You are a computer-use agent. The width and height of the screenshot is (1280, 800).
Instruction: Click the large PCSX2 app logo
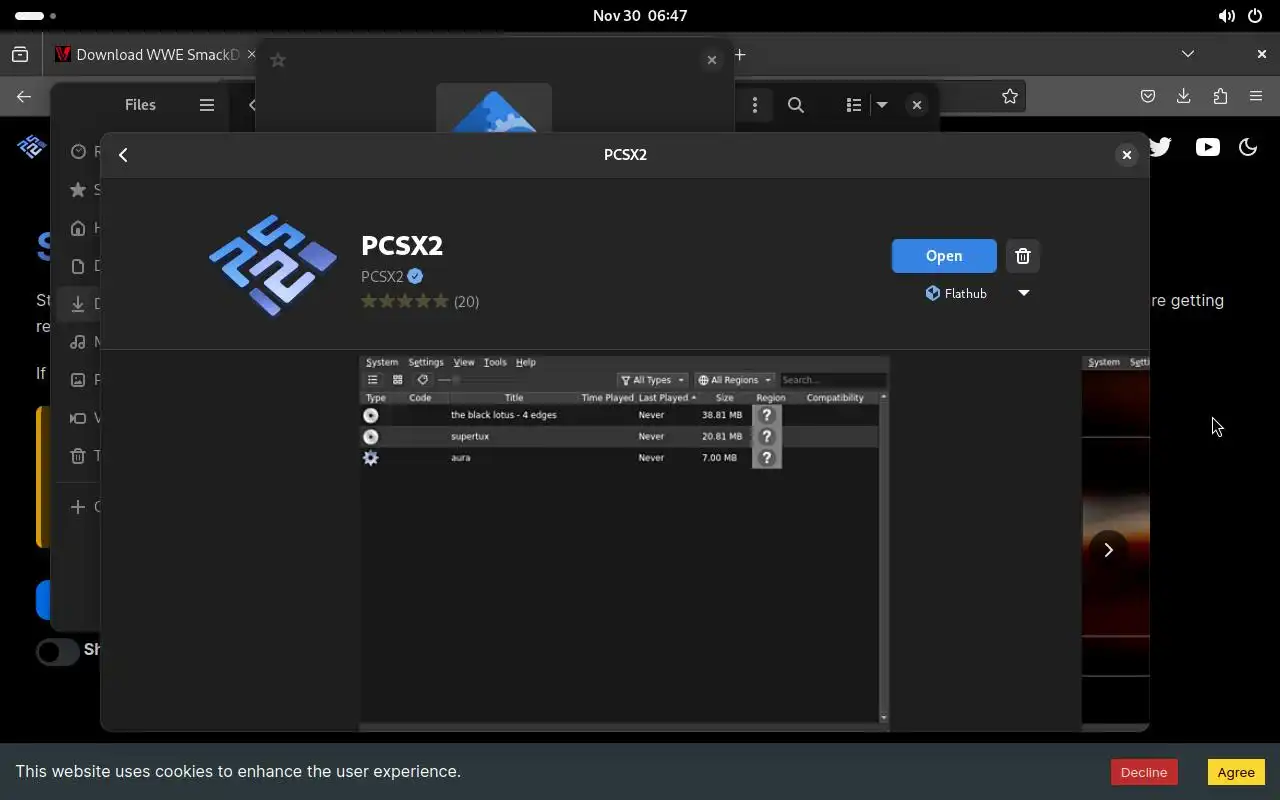[273, 265]
